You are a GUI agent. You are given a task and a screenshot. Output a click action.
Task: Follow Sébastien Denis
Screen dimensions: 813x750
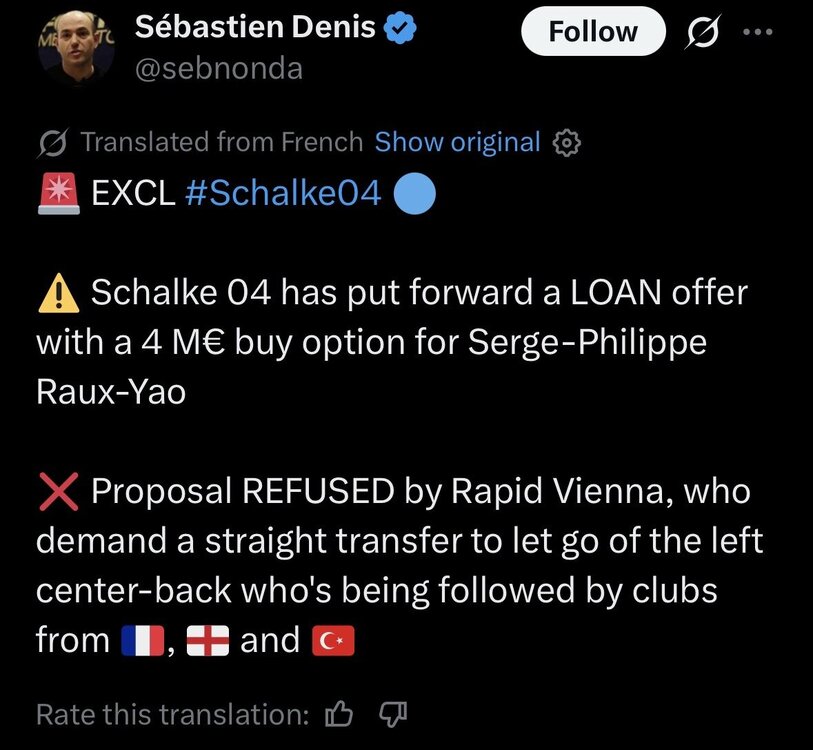tap(593, 31)
